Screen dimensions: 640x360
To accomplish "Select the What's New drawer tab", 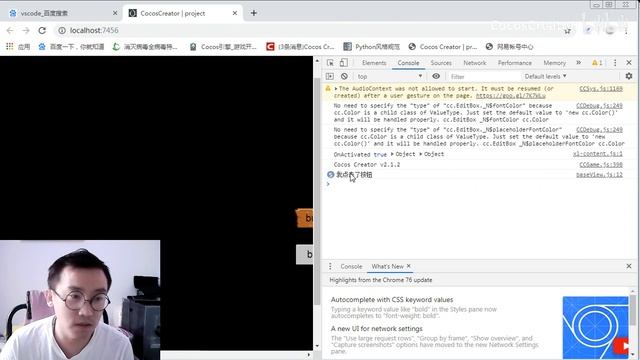I will tap(387, 267).
